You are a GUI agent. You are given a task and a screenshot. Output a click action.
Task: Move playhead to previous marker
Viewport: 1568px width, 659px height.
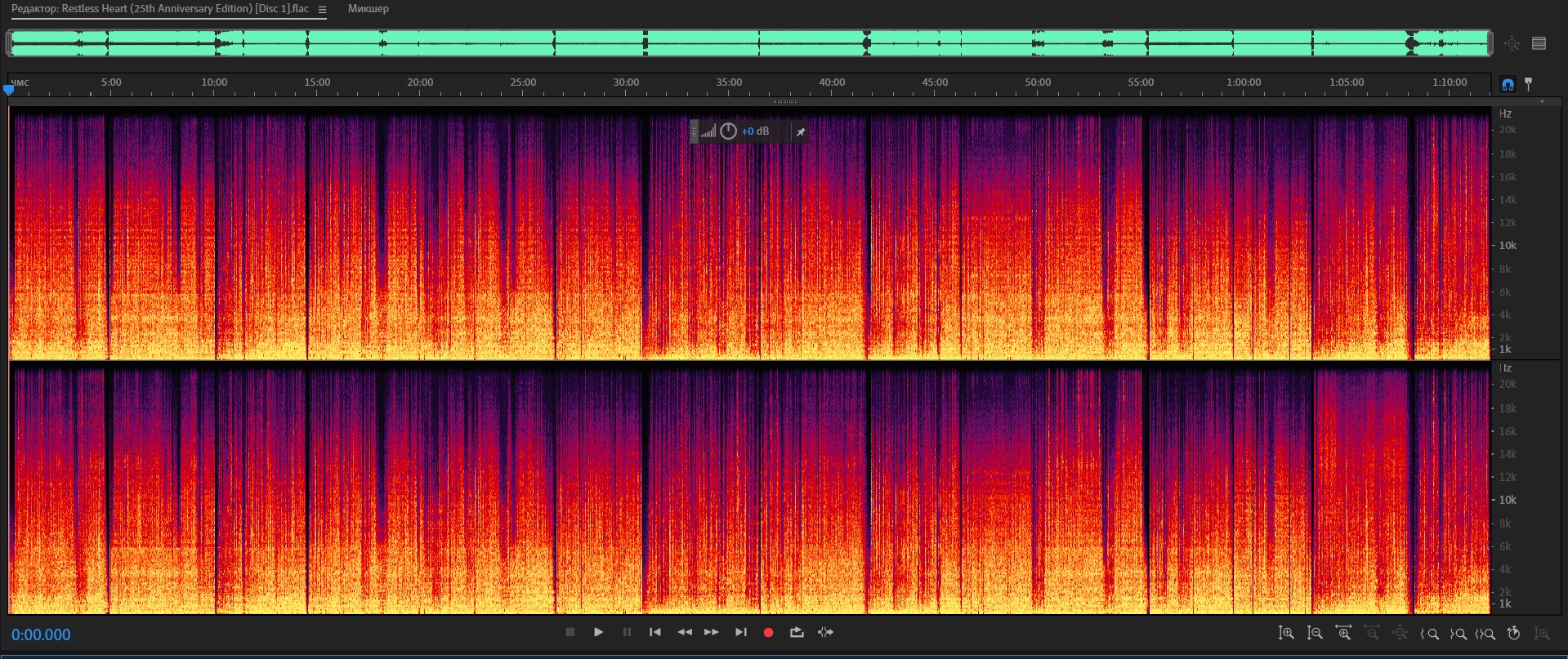pyautogui.click(x=654, y=632)
